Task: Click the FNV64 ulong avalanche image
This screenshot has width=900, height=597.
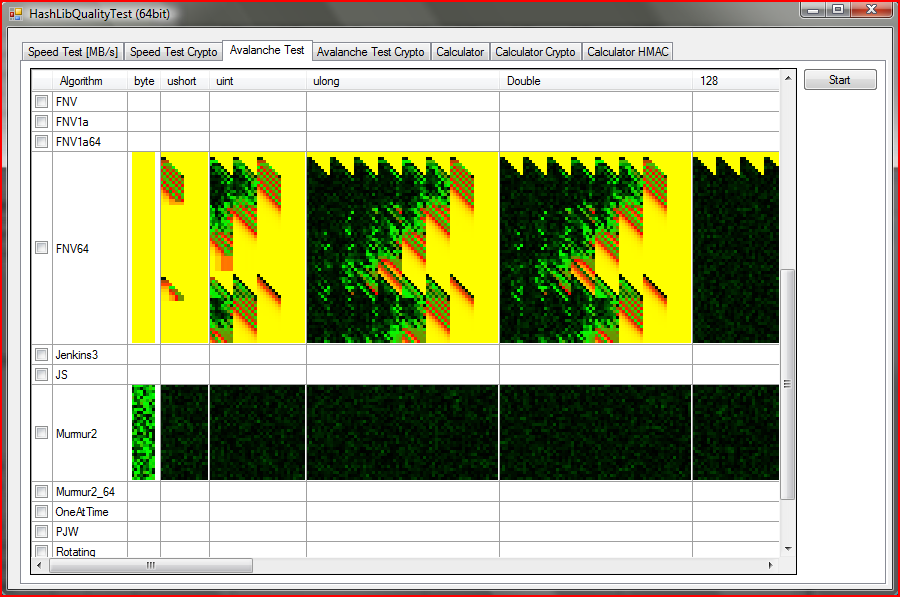Action: coord(403,247)
